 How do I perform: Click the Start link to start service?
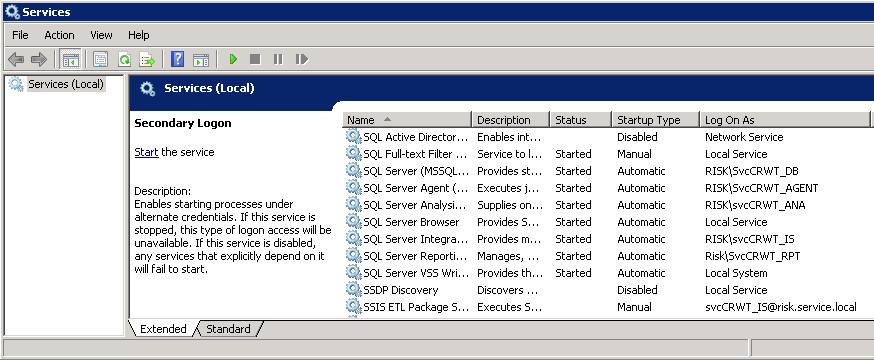[147, 152]
